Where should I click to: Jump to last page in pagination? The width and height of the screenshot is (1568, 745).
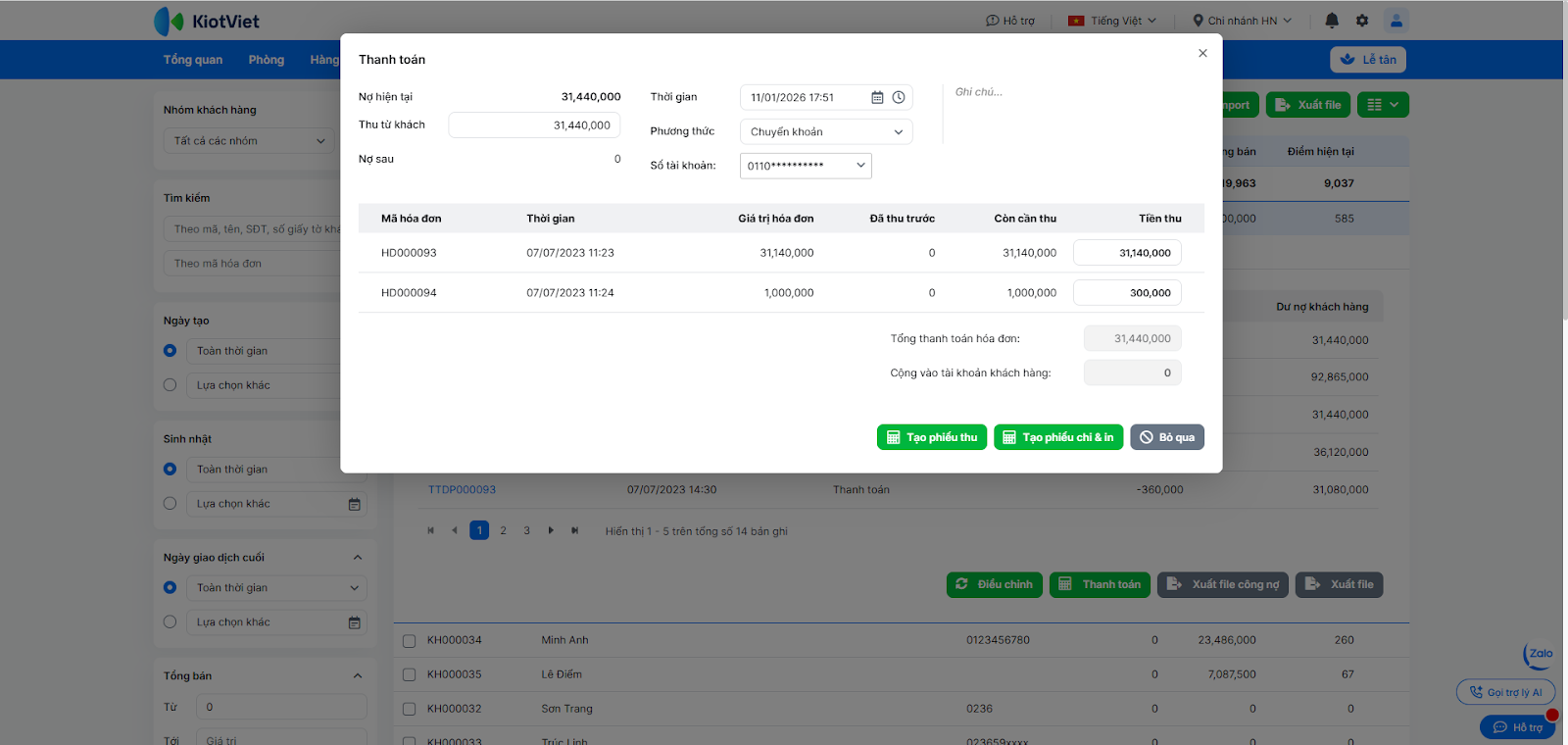click(575, 530)
